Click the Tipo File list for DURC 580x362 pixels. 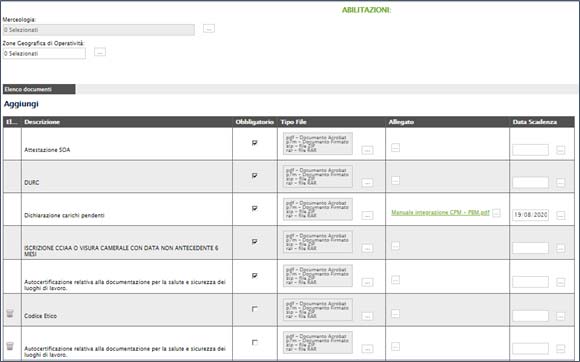pos(318,176)
